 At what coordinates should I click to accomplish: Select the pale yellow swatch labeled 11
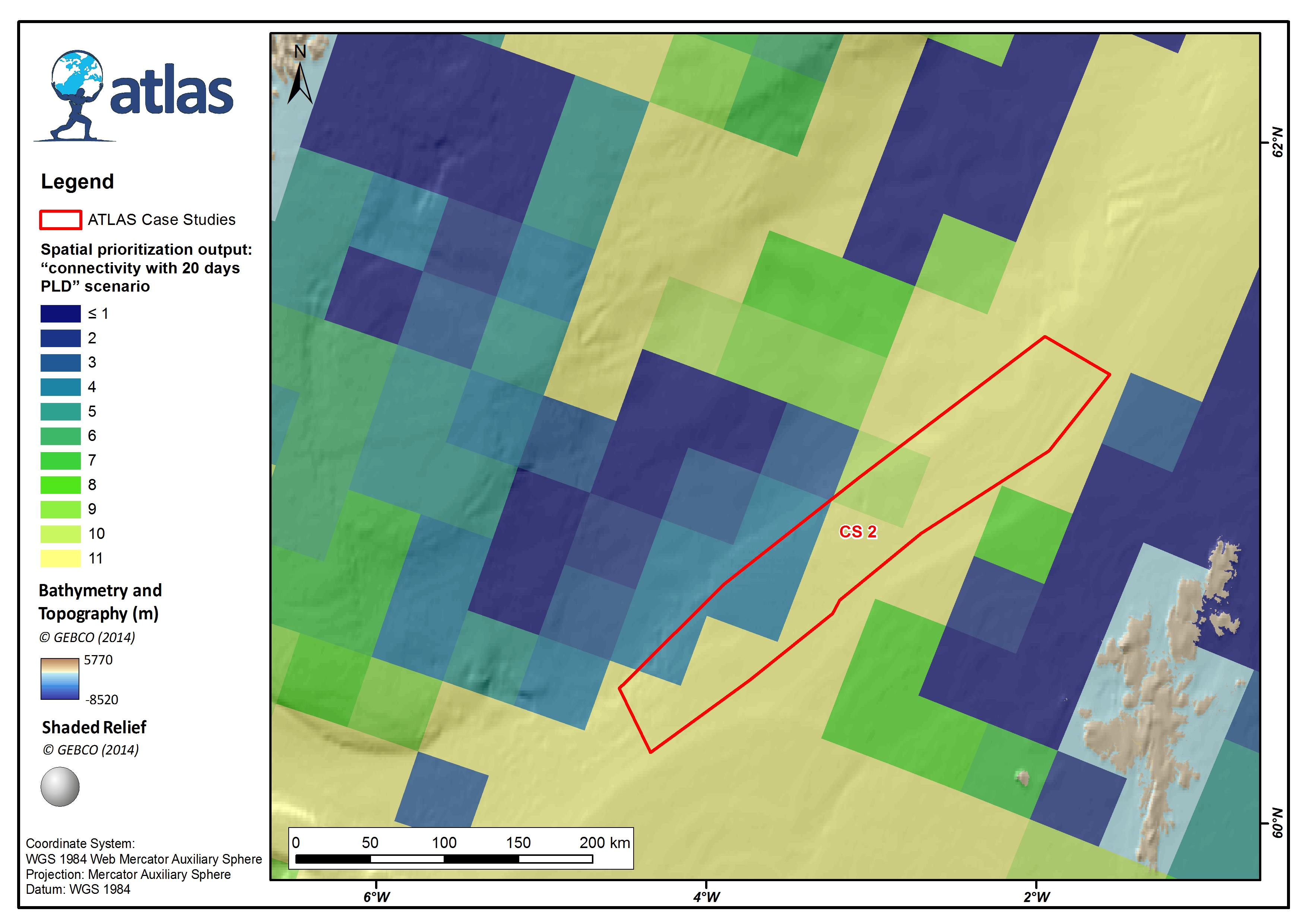click(x=60, y=558)
